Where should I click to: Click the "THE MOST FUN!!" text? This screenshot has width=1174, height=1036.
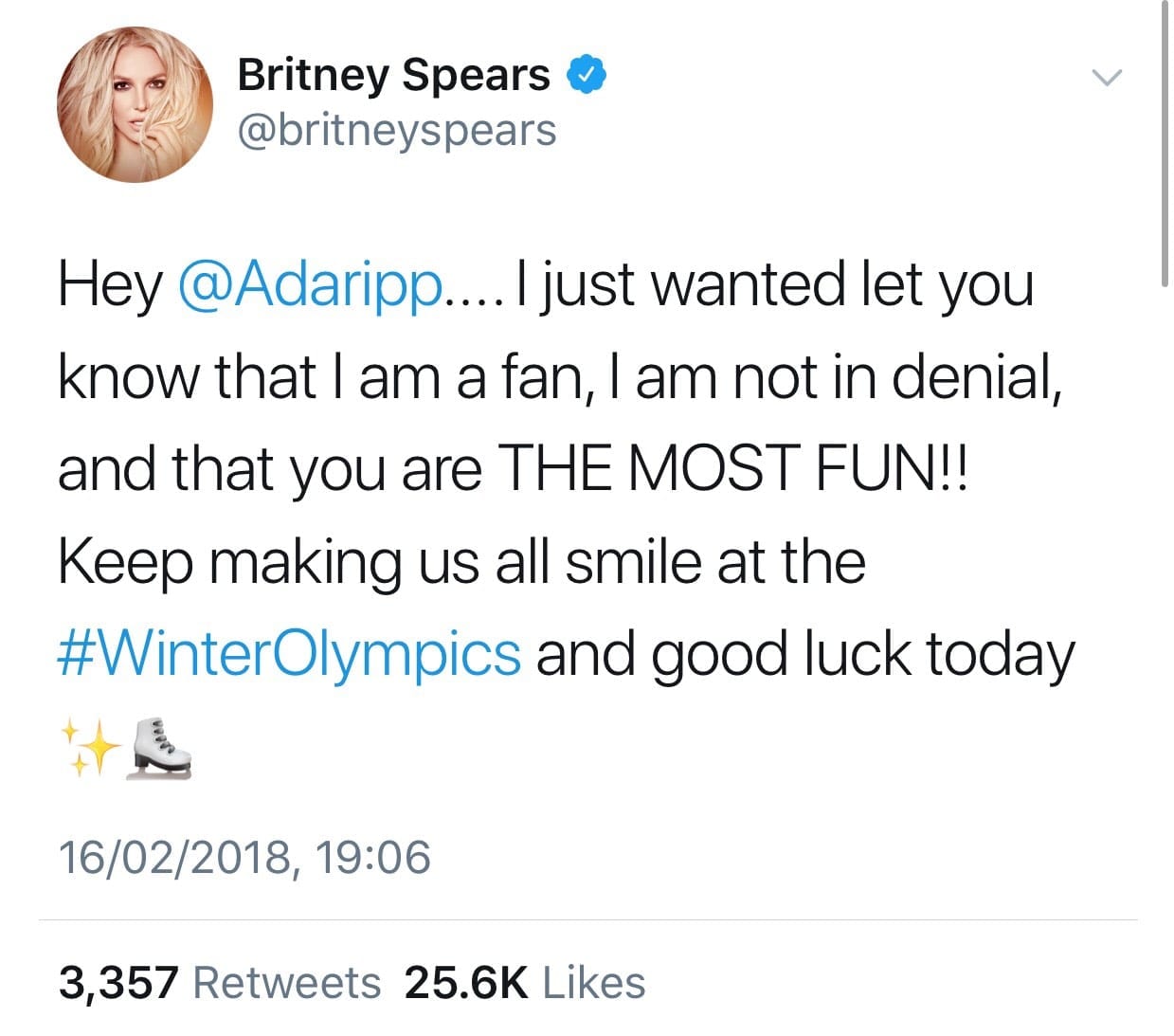pyautogui.click(x=731, y=468)
